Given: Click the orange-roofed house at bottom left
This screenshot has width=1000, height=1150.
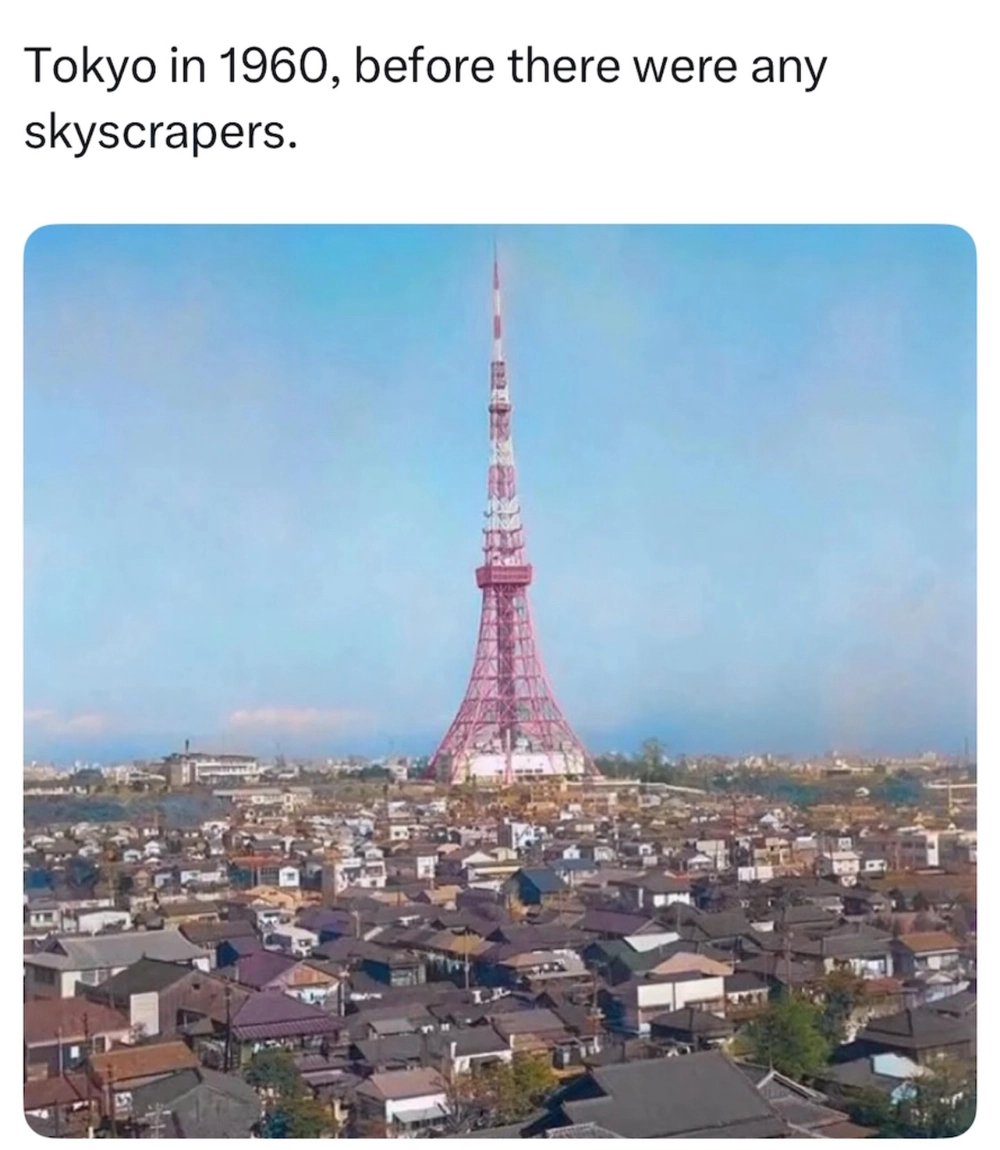Looking at the screenshot, I should [144, 1060].
